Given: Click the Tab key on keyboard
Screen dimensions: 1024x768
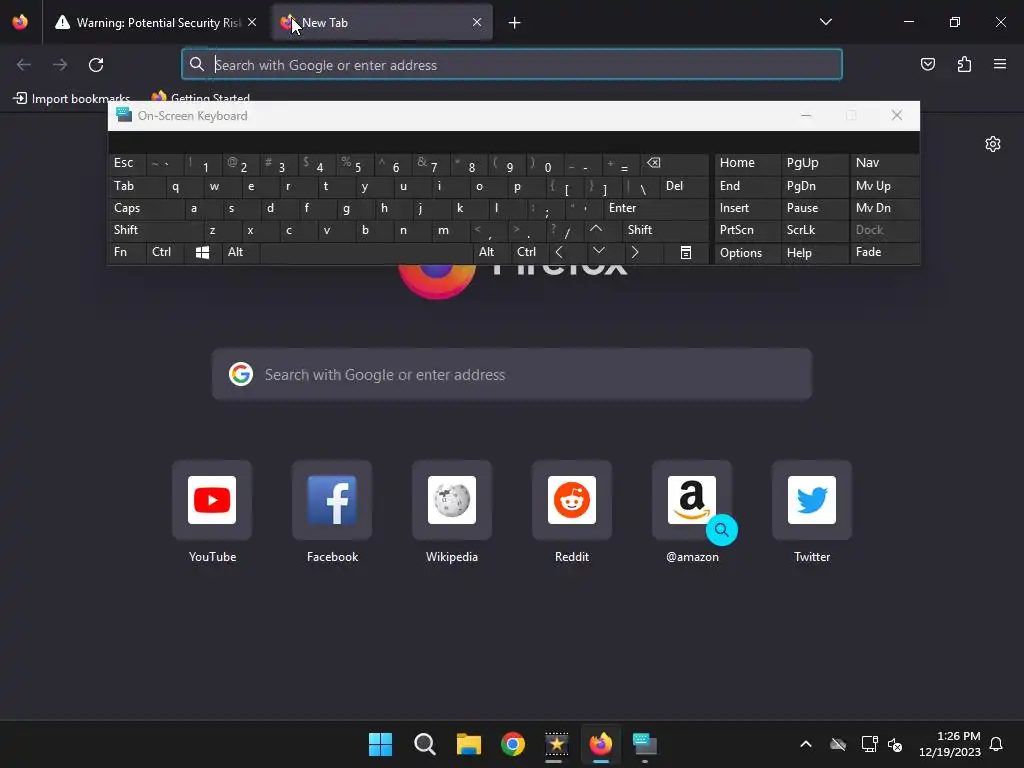Looking at the screenshot, I should [x=136, y=186].
